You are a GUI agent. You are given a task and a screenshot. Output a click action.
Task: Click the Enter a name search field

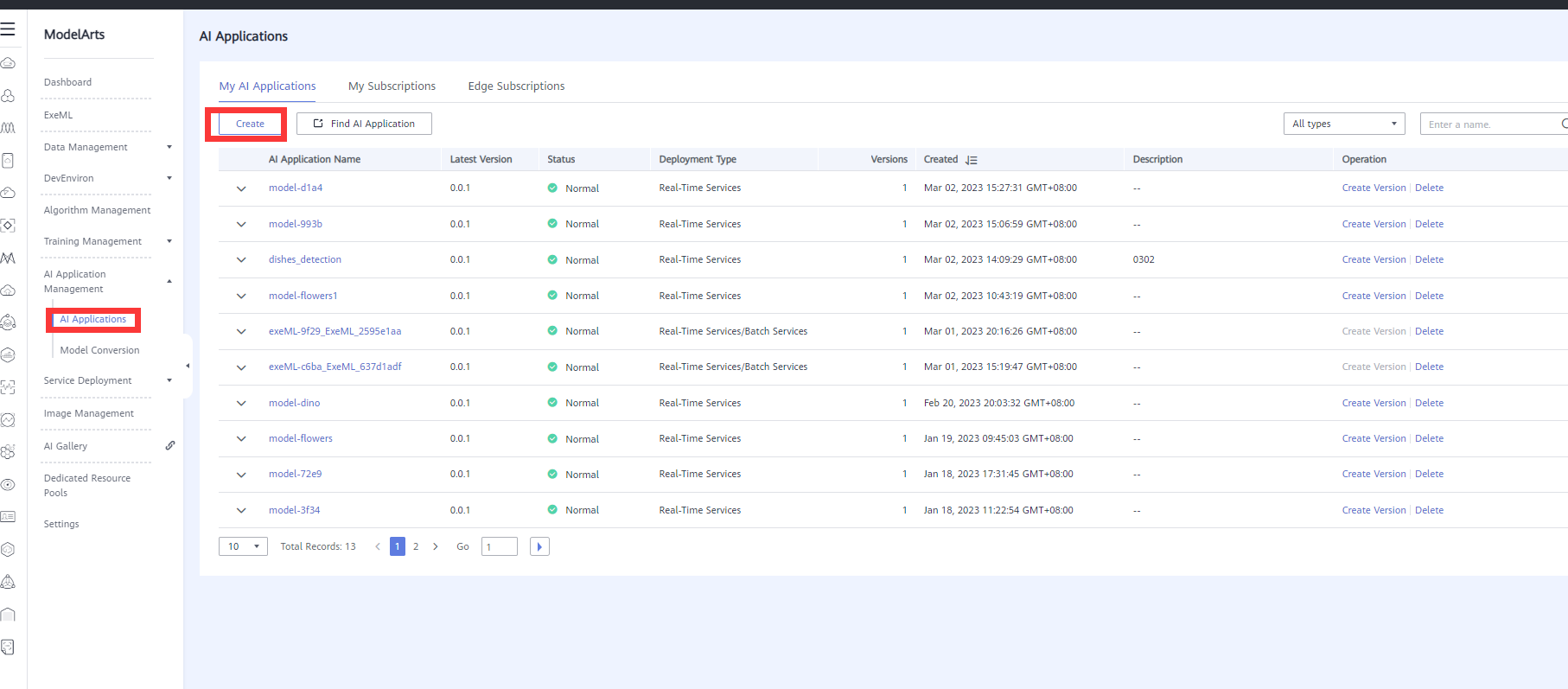coord(1487,124)
